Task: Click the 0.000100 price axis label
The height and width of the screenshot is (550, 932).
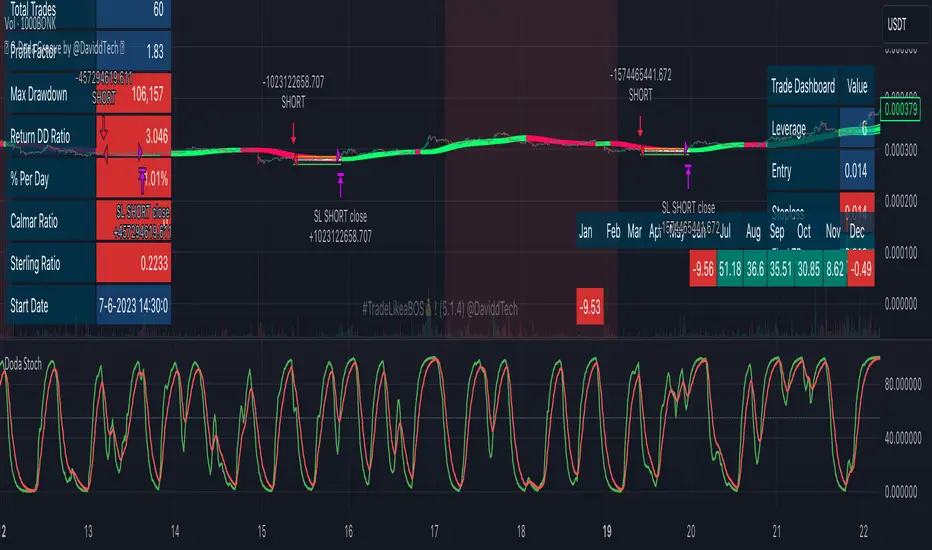Action: [900, 253]
